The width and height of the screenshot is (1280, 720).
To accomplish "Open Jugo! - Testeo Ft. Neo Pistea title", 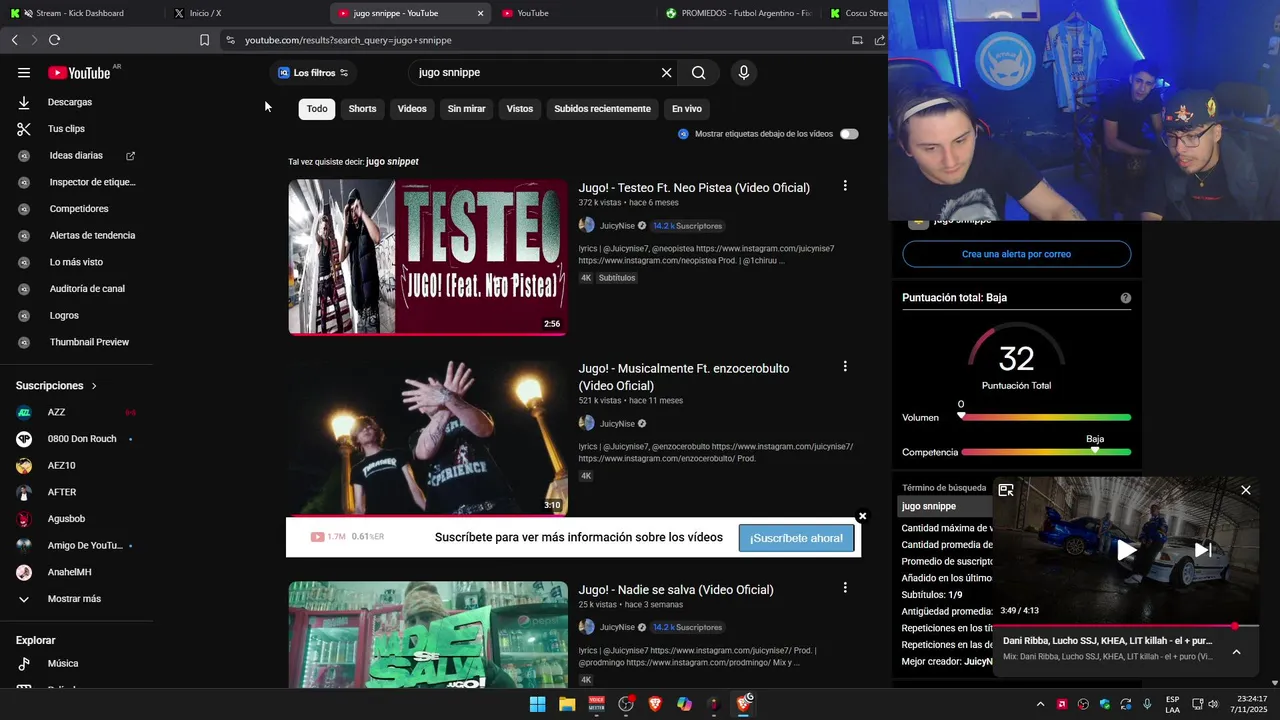I will point(694,188).
